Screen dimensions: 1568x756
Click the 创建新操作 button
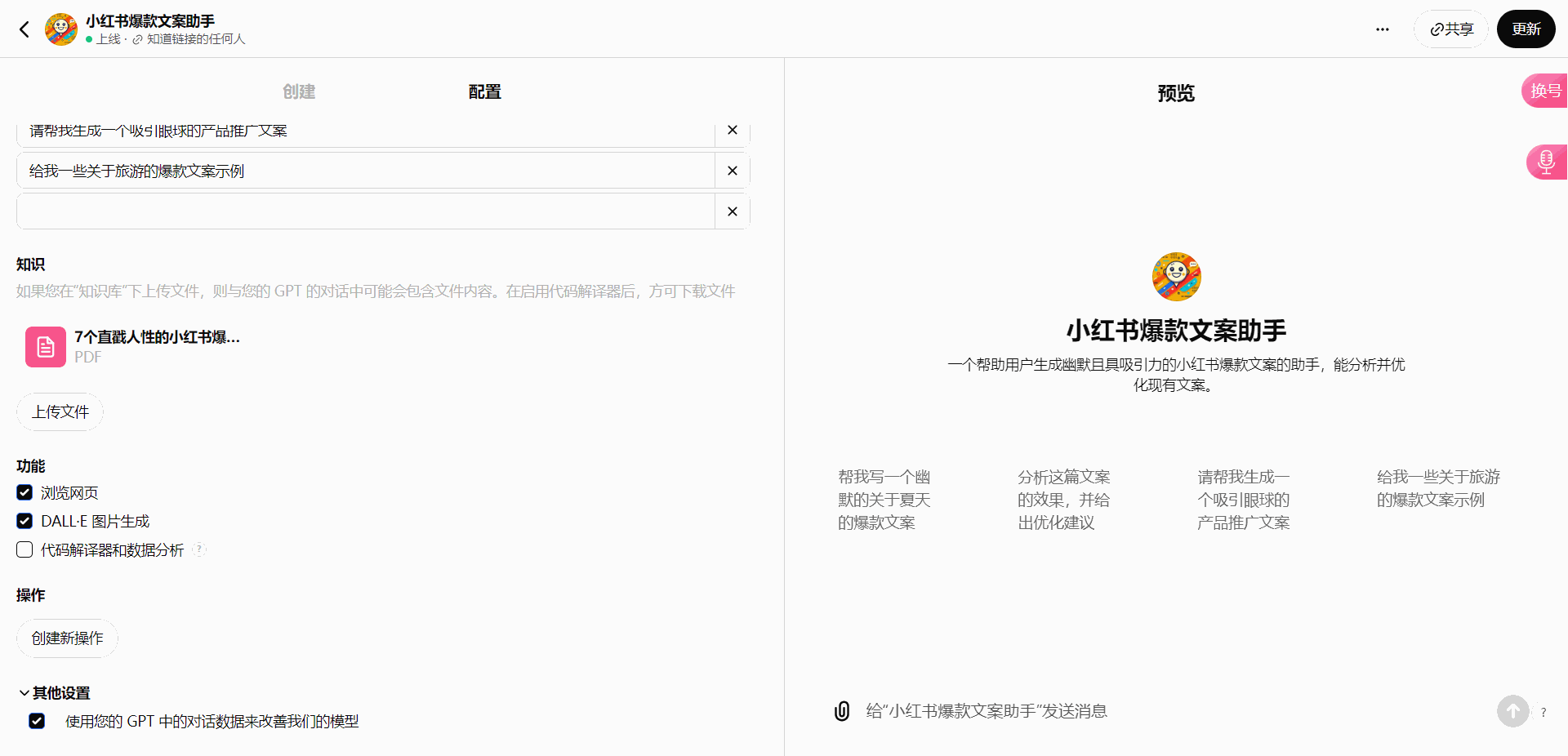coord(67,638)
